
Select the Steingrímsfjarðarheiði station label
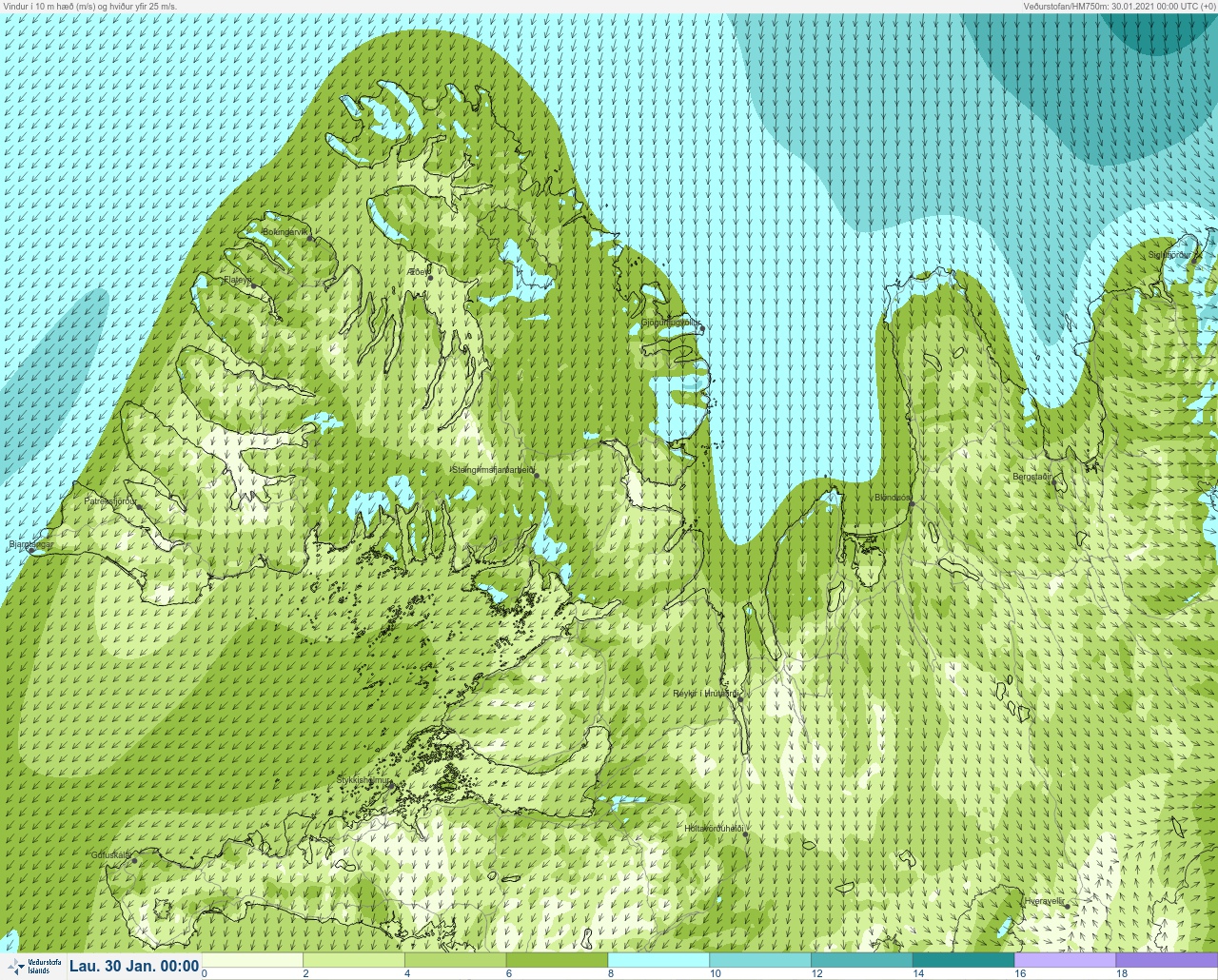[492, 469]
